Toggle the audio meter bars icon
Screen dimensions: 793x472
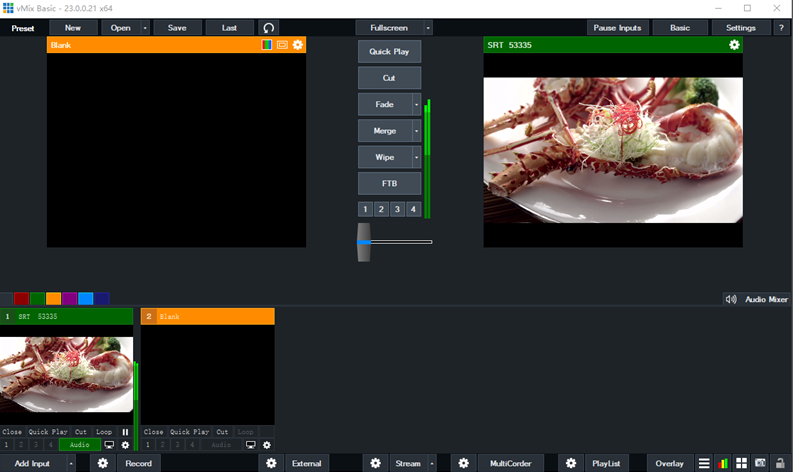click(723, 463)
